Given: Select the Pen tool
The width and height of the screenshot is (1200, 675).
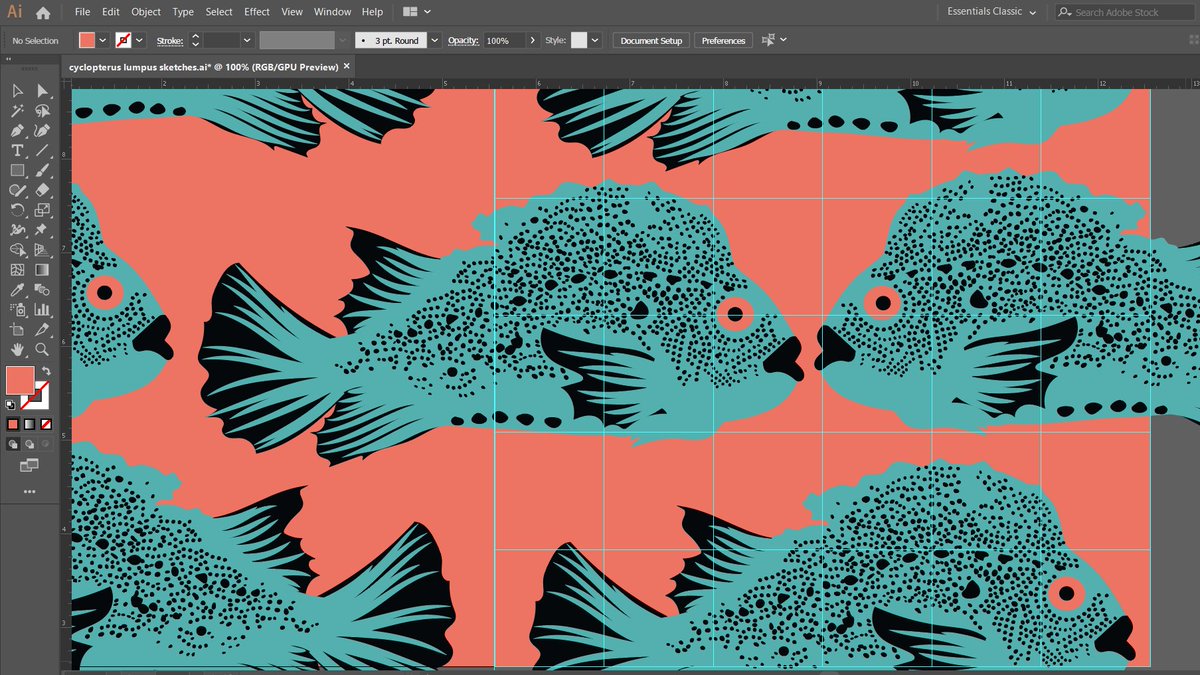Looking at the screenshot, I should pos(17,131).
